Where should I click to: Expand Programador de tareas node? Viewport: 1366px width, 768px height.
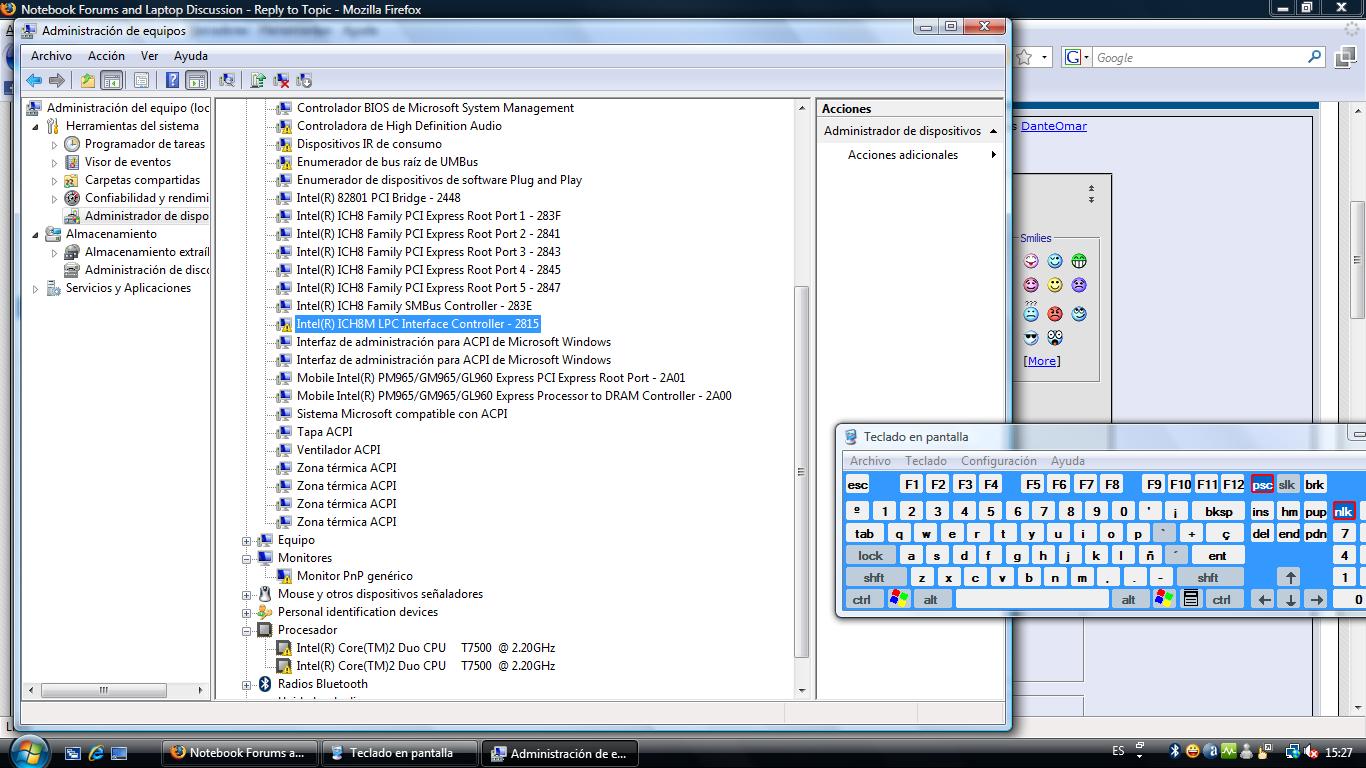(x=55, y=144)
